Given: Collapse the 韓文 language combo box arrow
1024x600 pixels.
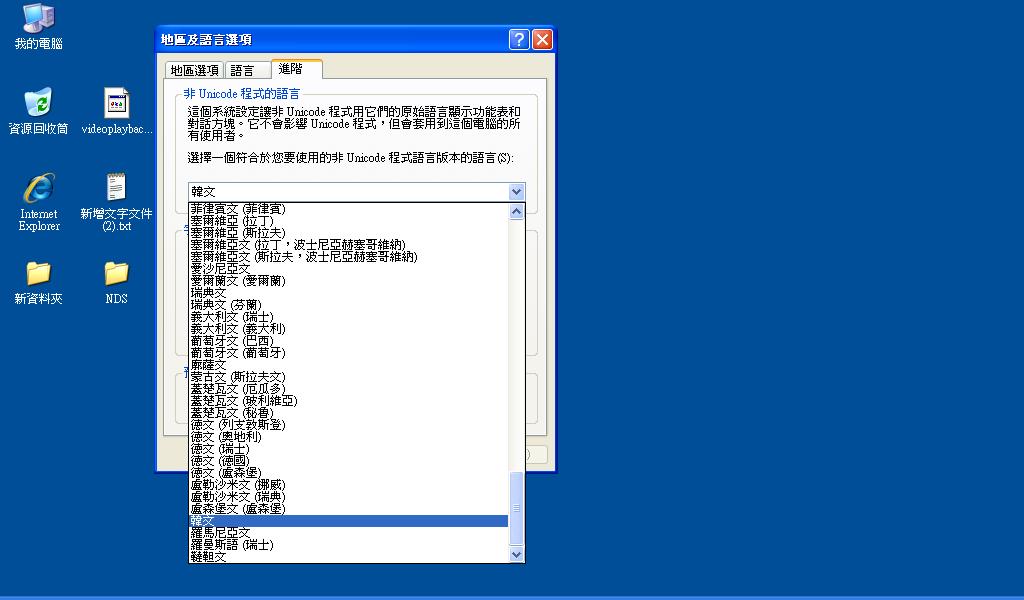Looking at the screenshot, I should (516, 191).
